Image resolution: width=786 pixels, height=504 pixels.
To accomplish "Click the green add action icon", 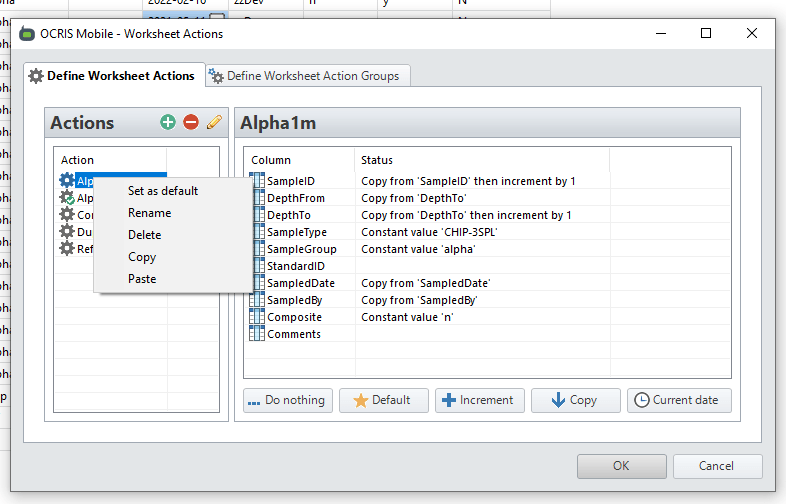I will pyautogui.click(x=167, y=122).
